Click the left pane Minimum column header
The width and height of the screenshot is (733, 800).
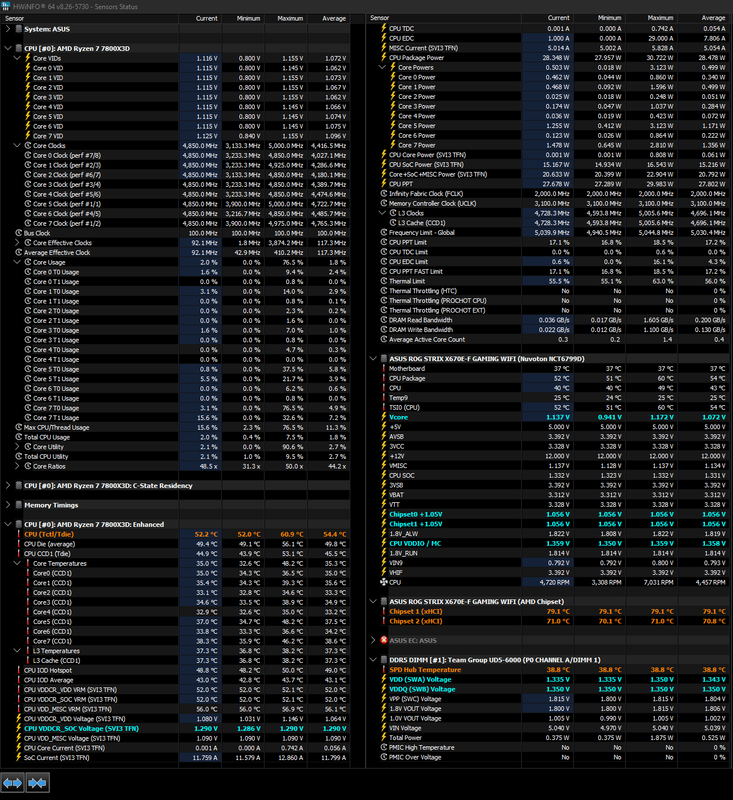point(243,18)
